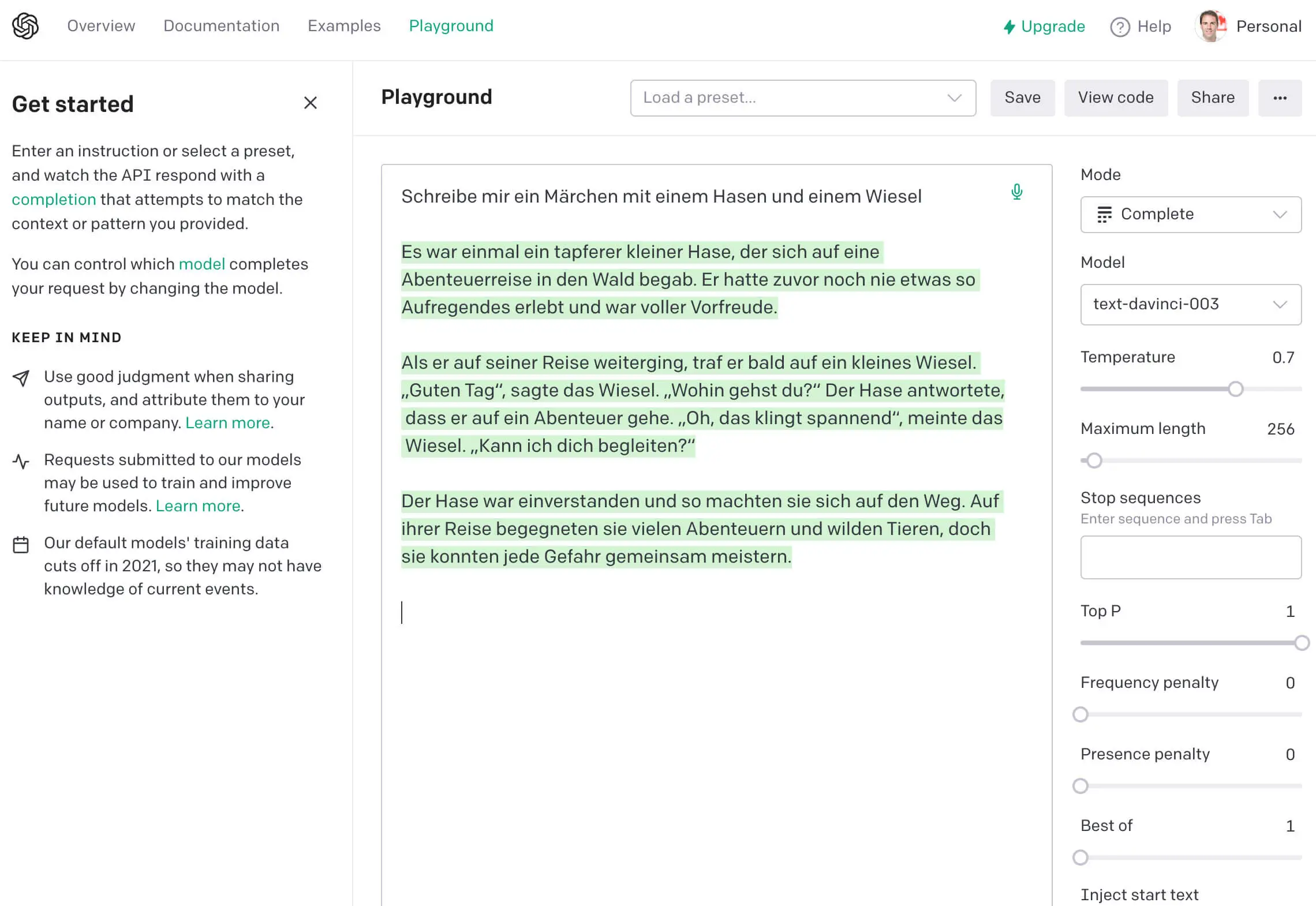Switch to the Documentation page
Image resolution: width=1316 pixels, height=906 pixels.
tap(222, 26)
